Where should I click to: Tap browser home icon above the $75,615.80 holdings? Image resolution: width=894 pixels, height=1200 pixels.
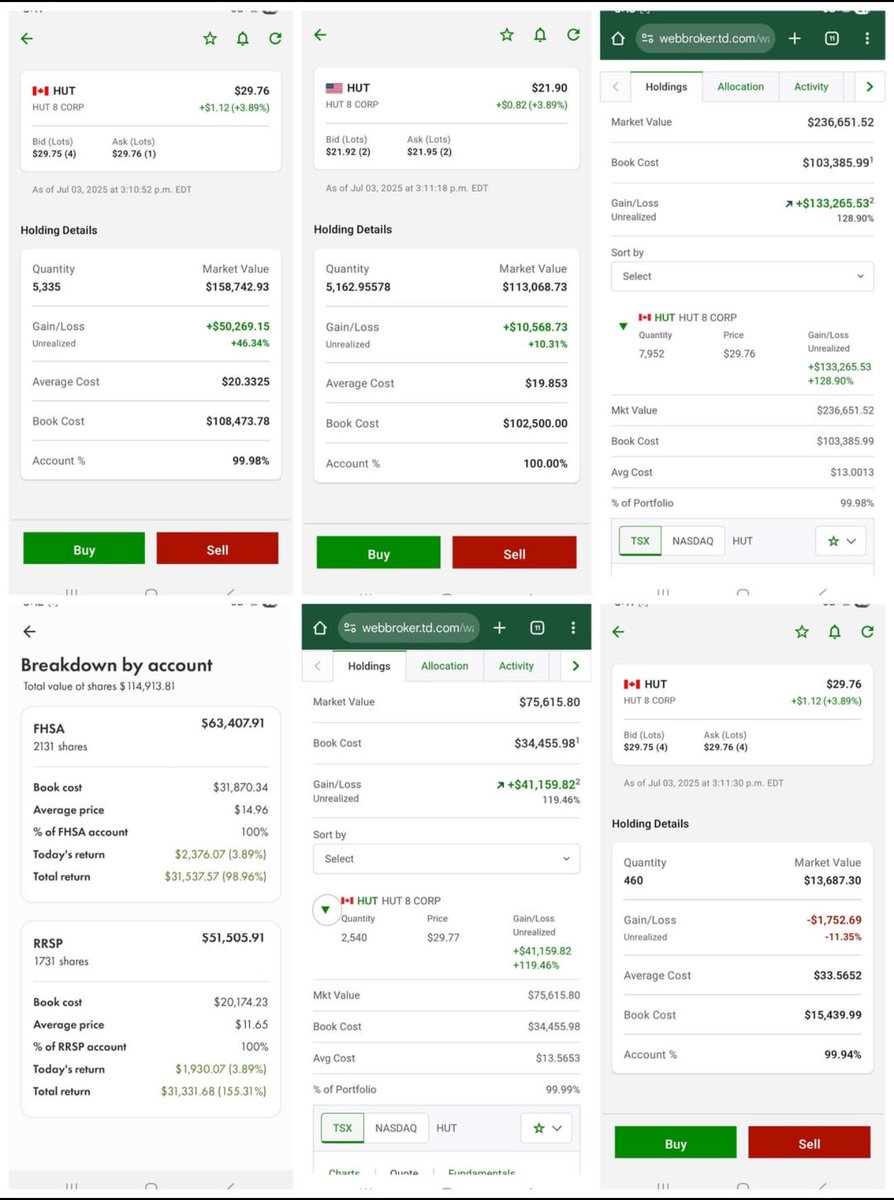point(320,628)
